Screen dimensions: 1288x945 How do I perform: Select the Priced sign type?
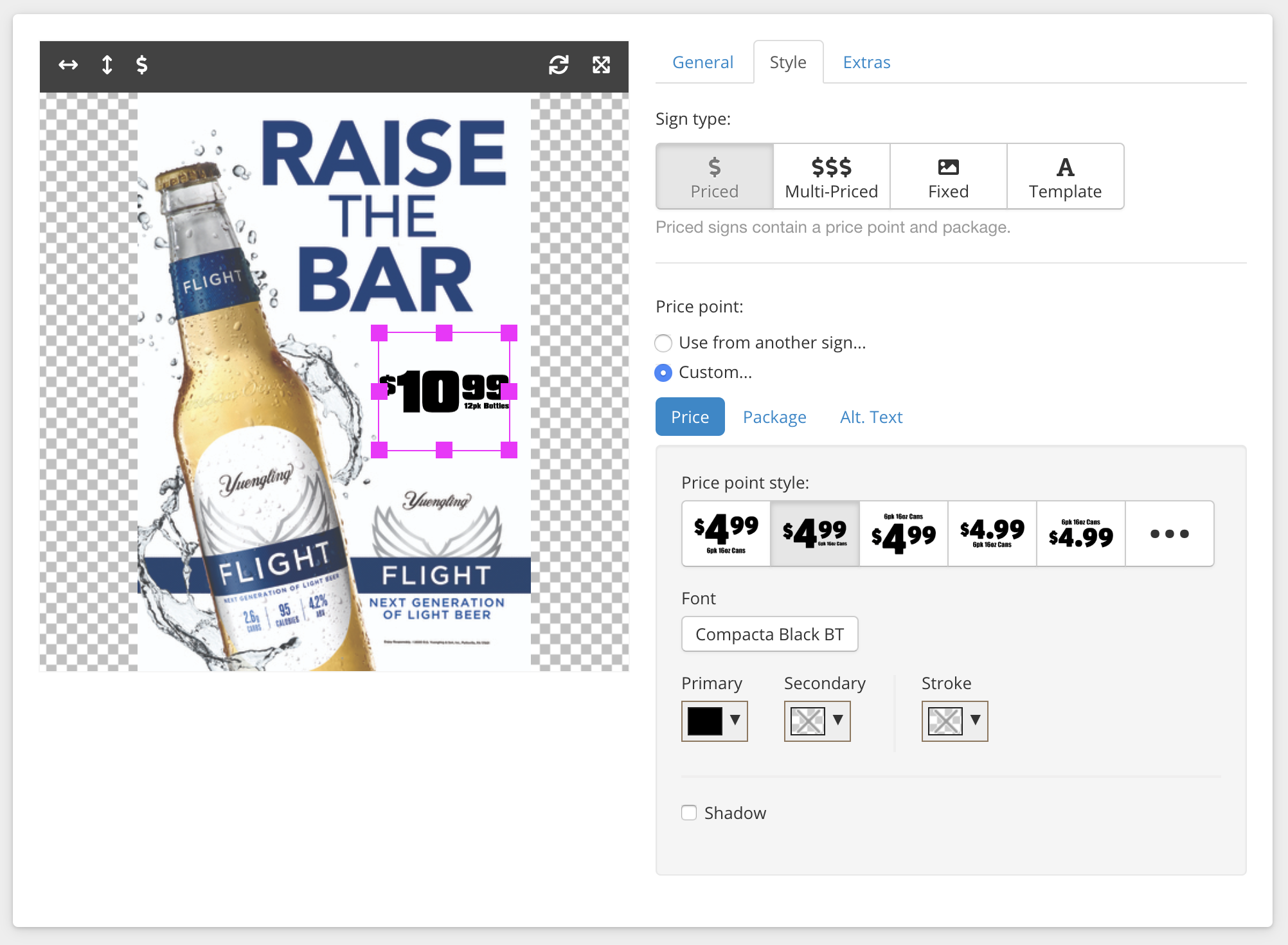pyautogui.click(x=715, y=176)
